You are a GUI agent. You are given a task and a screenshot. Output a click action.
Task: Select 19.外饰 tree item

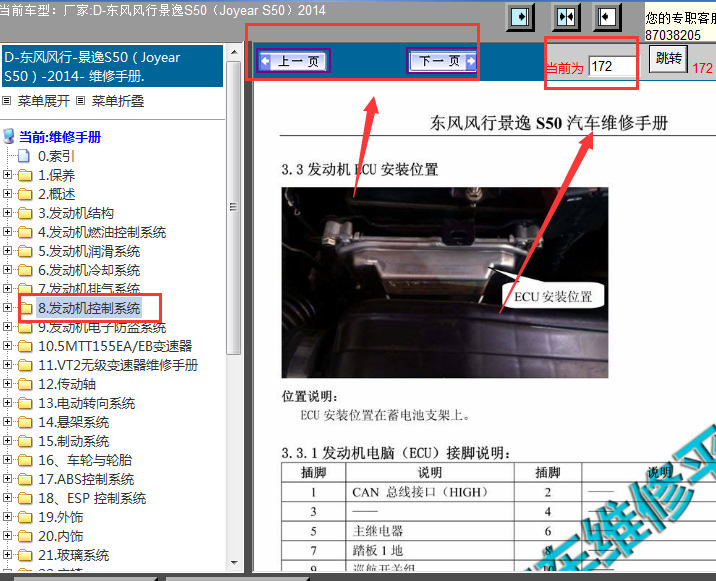tap(61, 517)
